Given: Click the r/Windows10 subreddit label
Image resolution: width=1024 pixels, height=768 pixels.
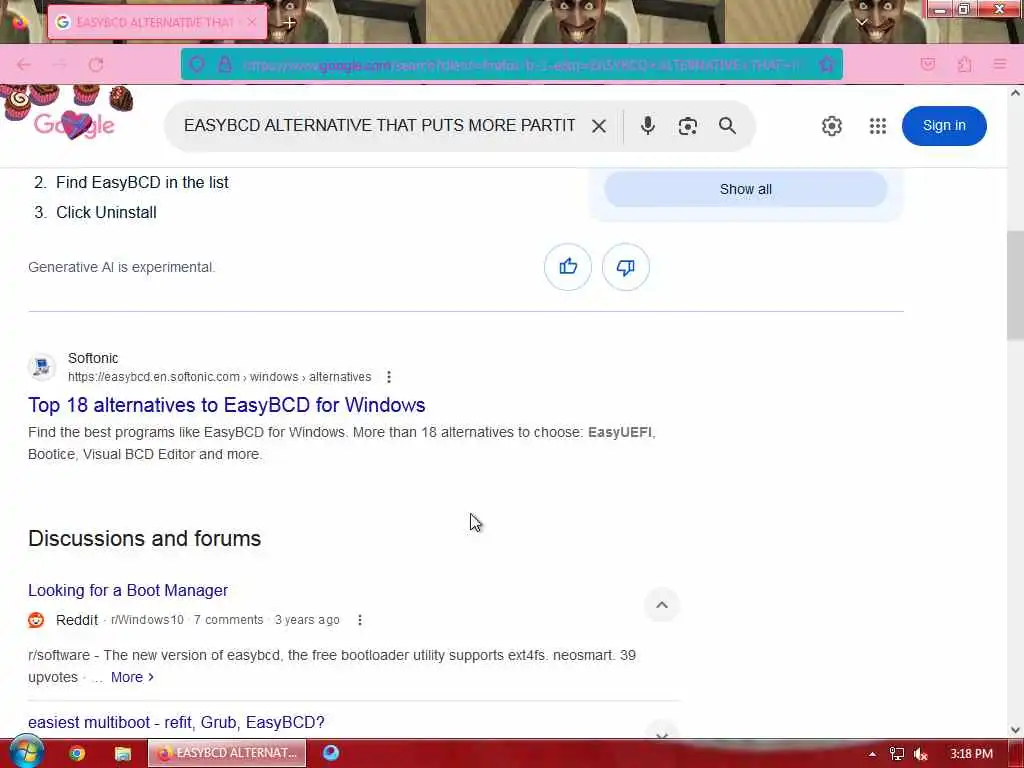Looking at the screenshot, I should point(147,620).
